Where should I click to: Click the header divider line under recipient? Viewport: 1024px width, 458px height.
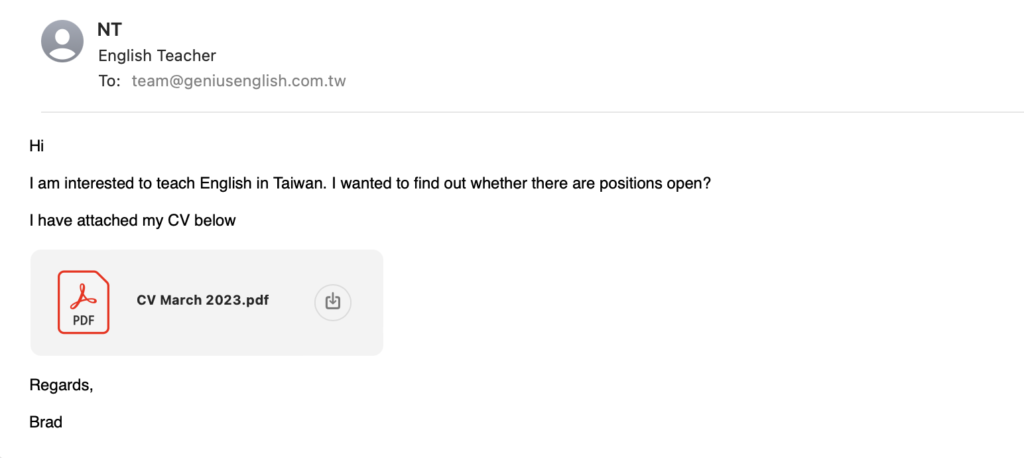click(532, 112)
